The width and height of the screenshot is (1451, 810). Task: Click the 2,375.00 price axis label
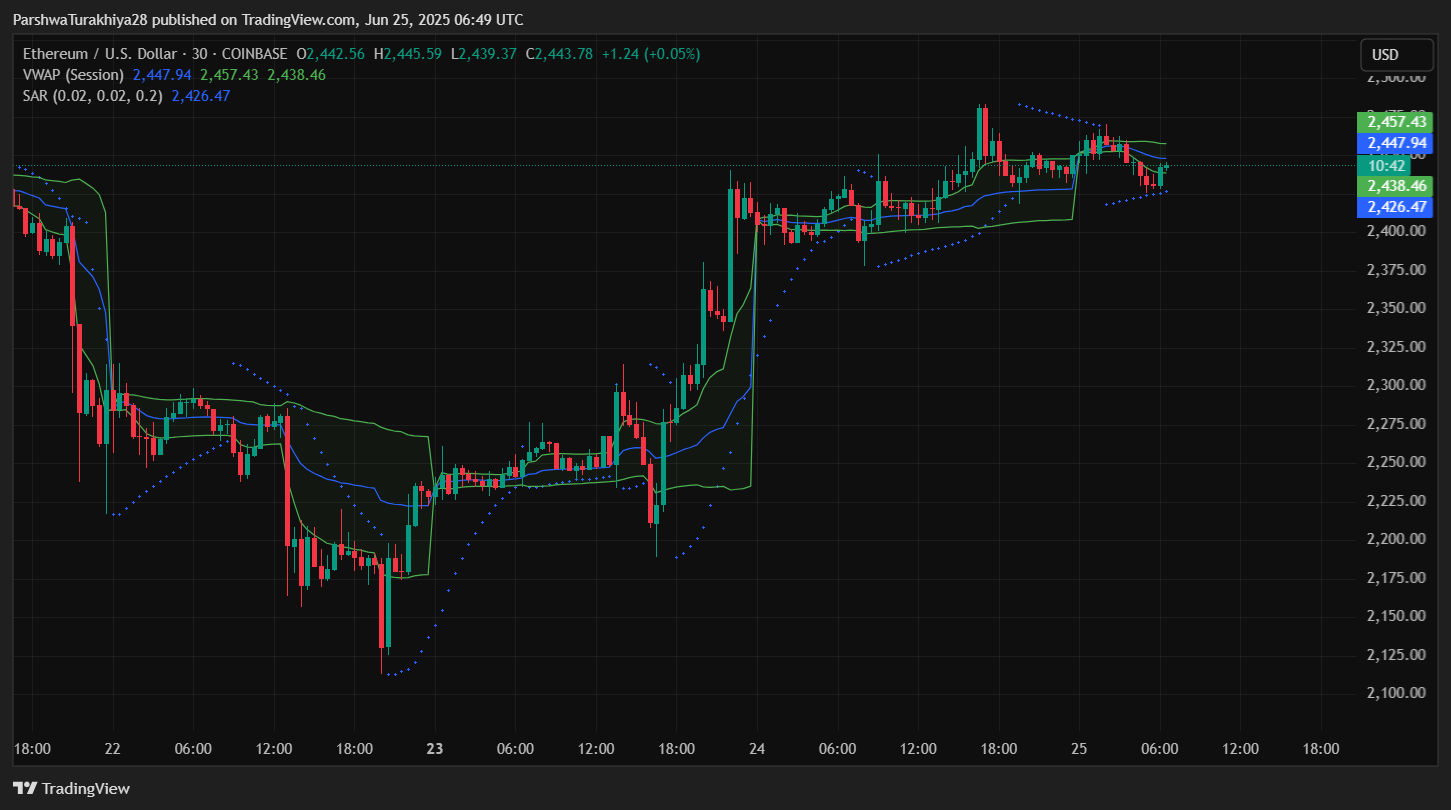(1396, 270)
